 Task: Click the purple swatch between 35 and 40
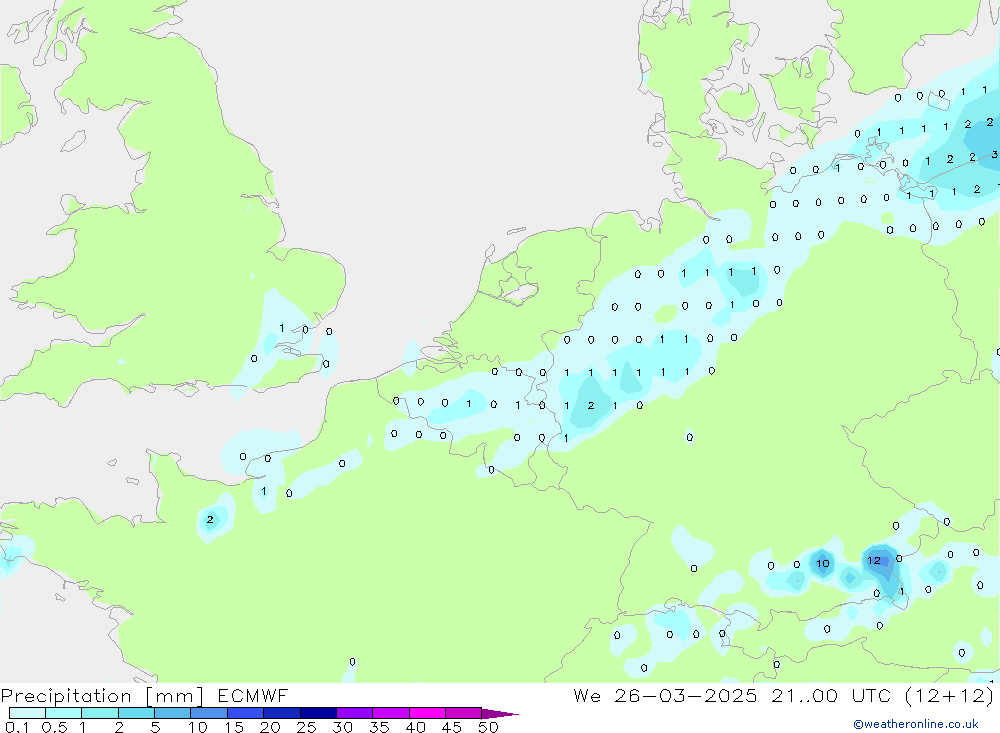[x=391, y=713]
